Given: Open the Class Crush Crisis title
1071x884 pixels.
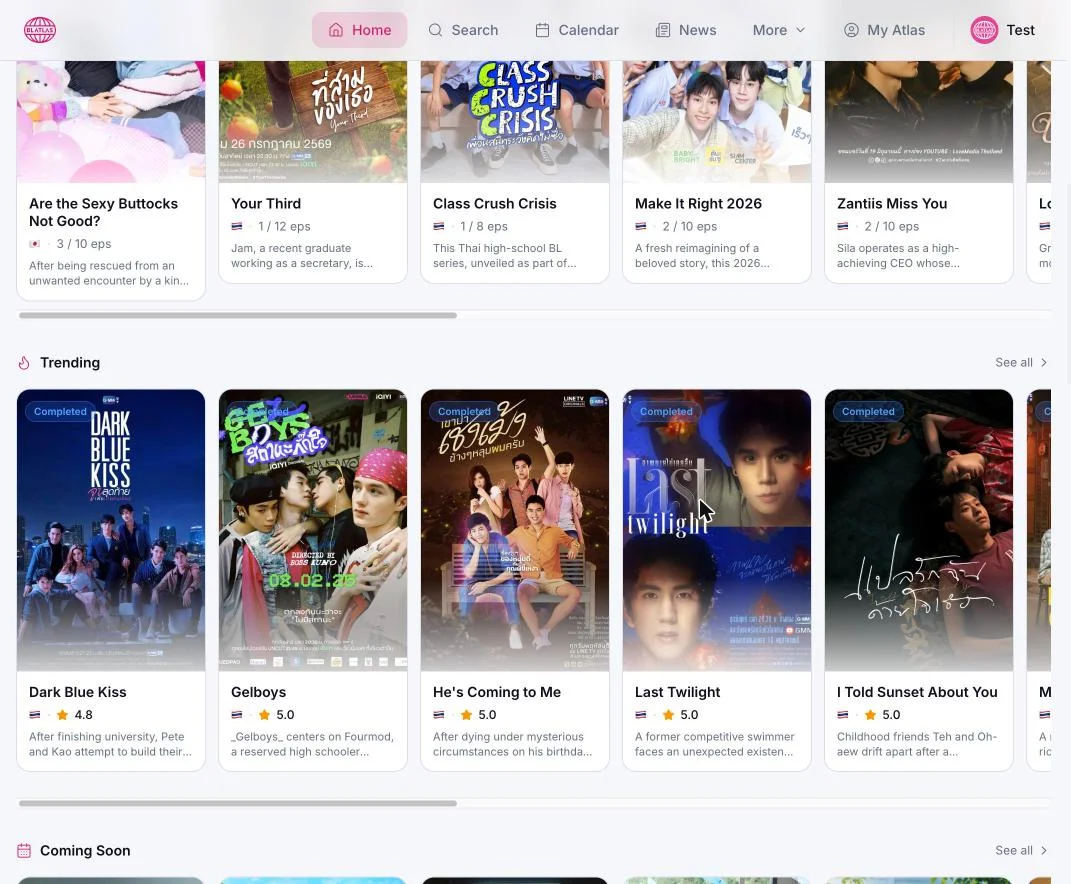Looking at the screenshot, I should [x=495, y=204].
